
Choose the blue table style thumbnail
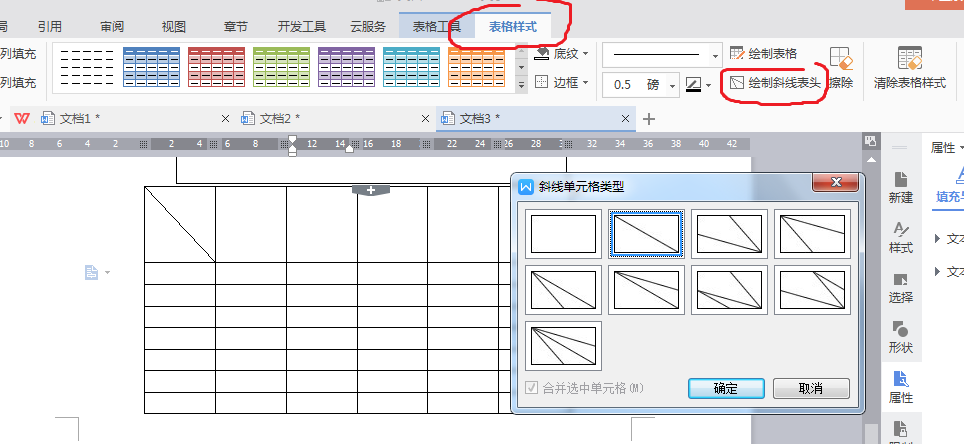click(151, 67)
